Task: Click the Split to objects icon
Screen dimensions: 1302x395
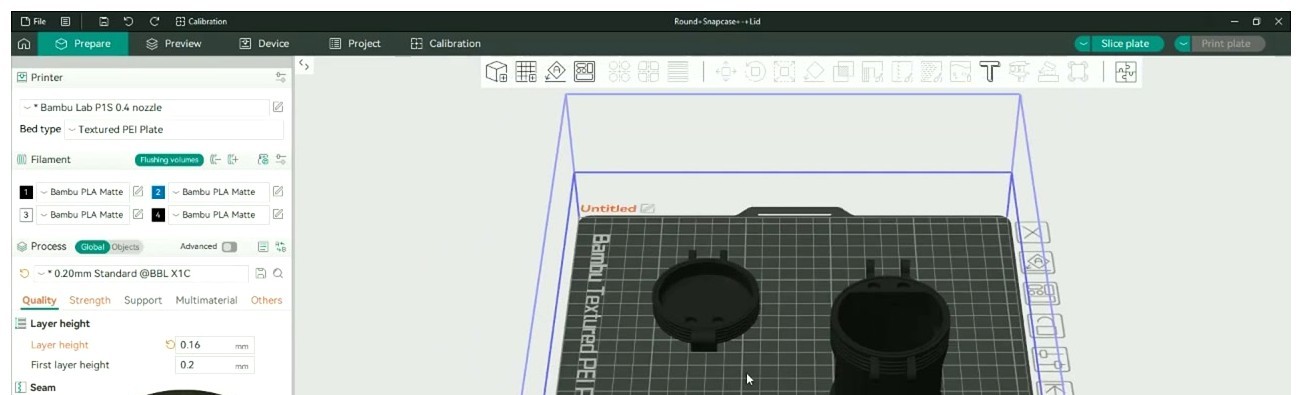Action: click(619, 71)
